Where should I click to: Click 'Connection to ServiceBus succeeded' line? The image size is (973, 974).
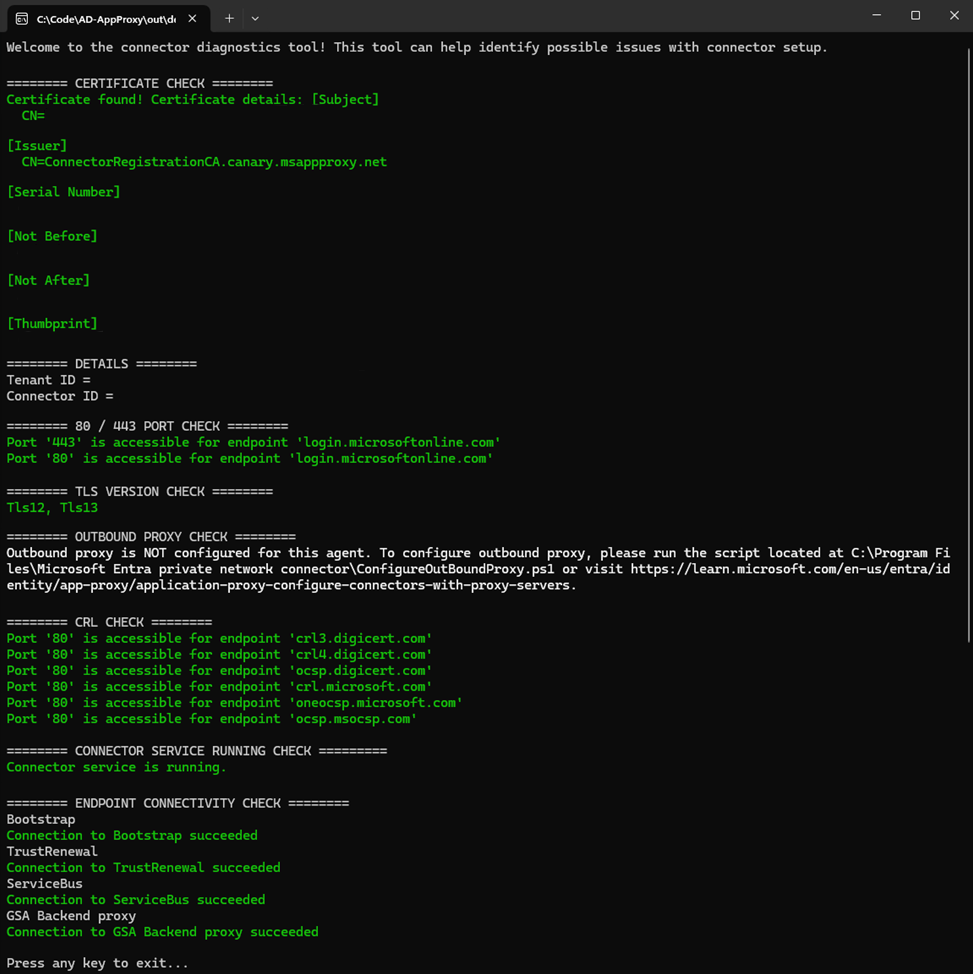pyautogui.click(x=135, y=900)
